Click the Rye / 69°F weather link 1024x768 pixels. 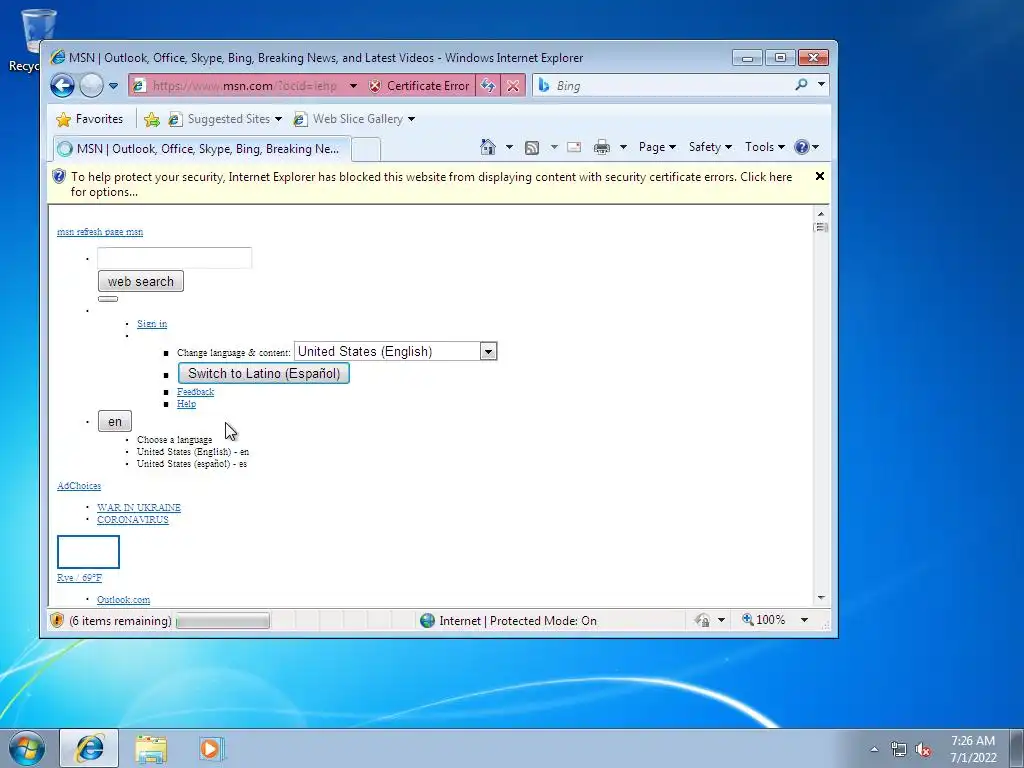(79, 578)
